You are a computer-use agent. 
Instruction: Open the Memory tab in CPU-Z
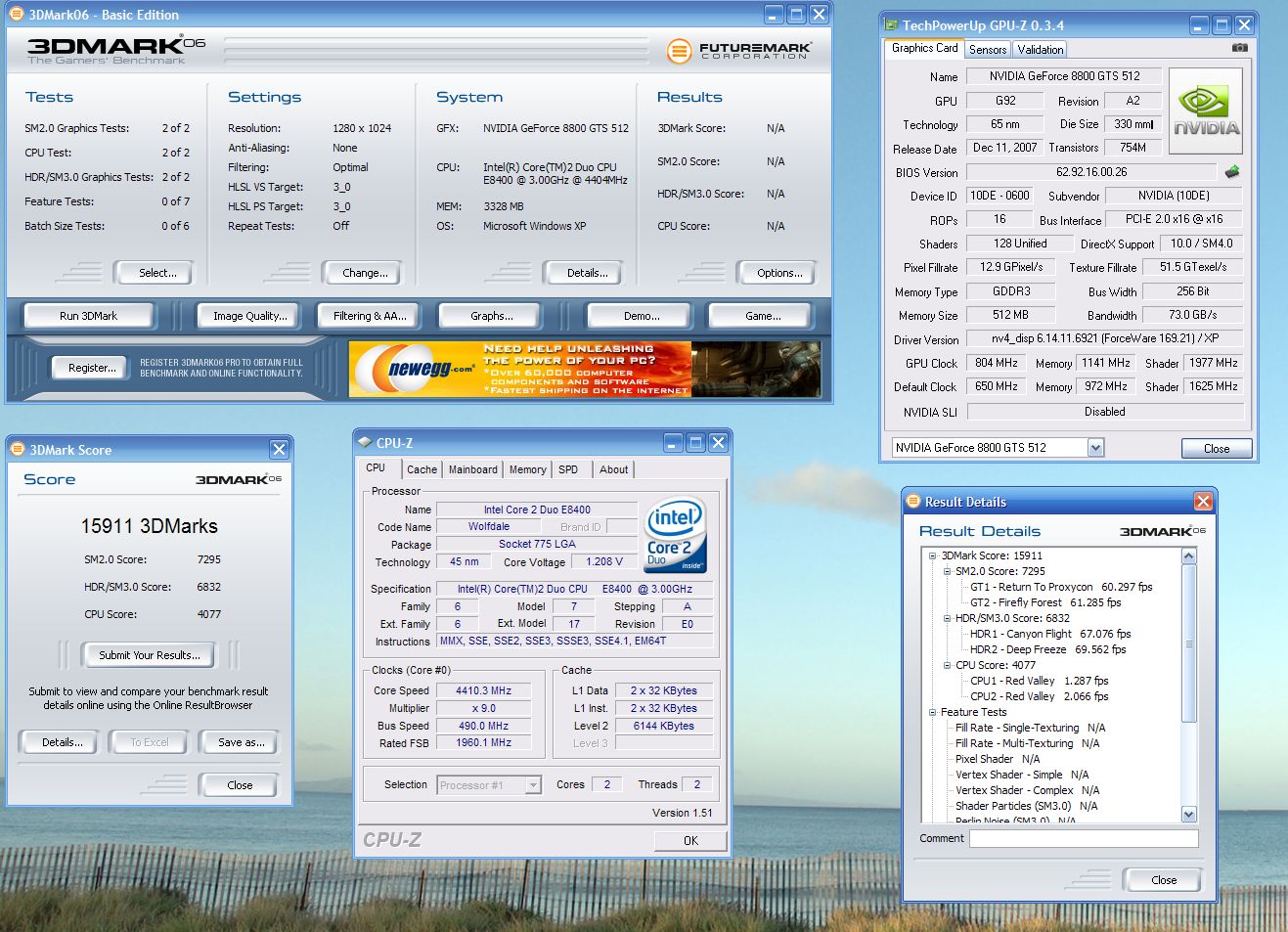(x=527, y=469)
